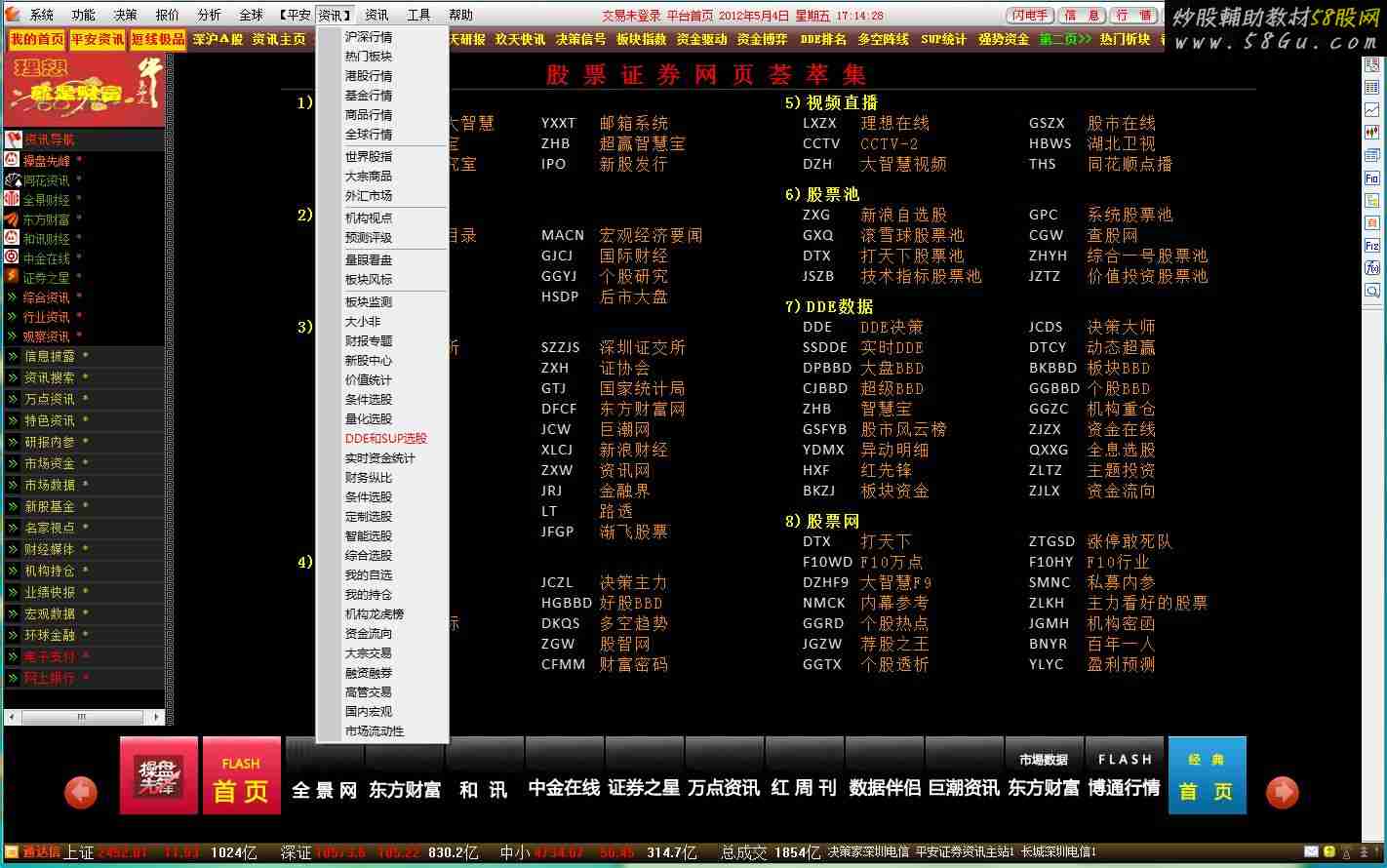Click the 同花资讯 sidebar icon

13,180
